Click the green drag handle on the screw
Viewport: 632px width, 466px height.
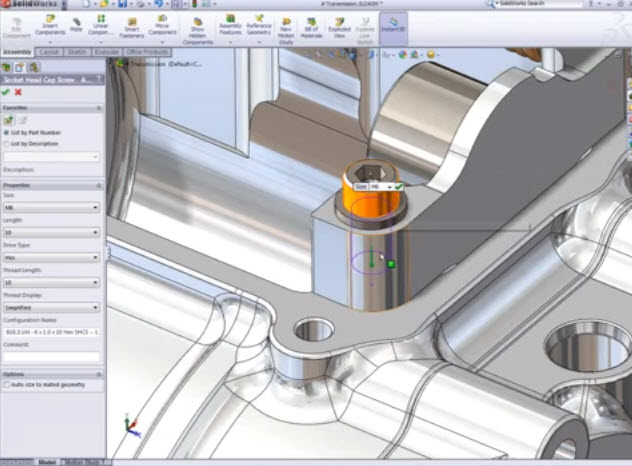tap(391, 264)
